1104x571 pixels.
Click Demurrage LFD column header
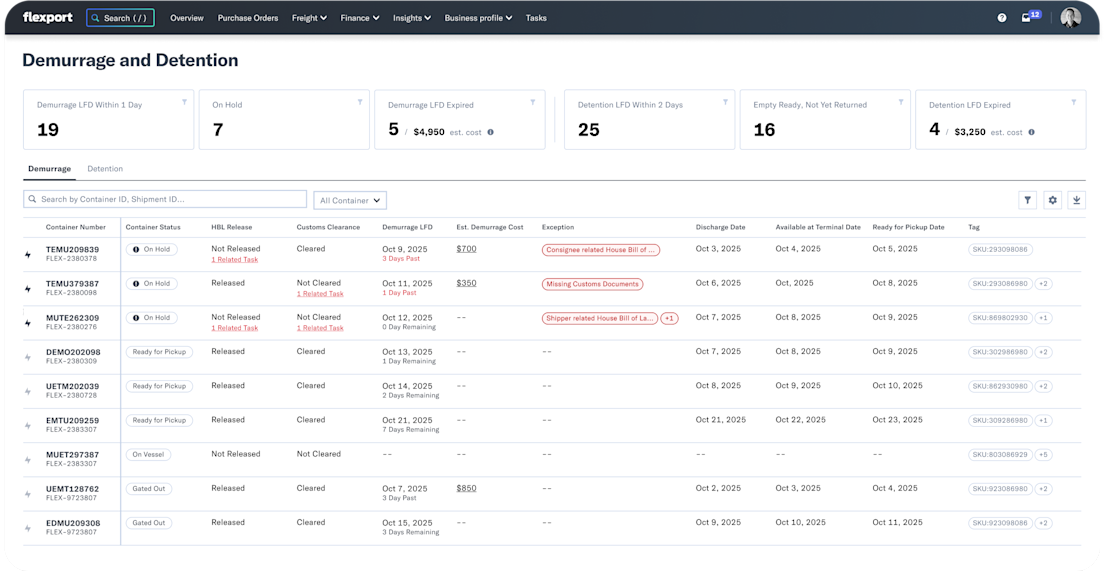tap(407, 227)
